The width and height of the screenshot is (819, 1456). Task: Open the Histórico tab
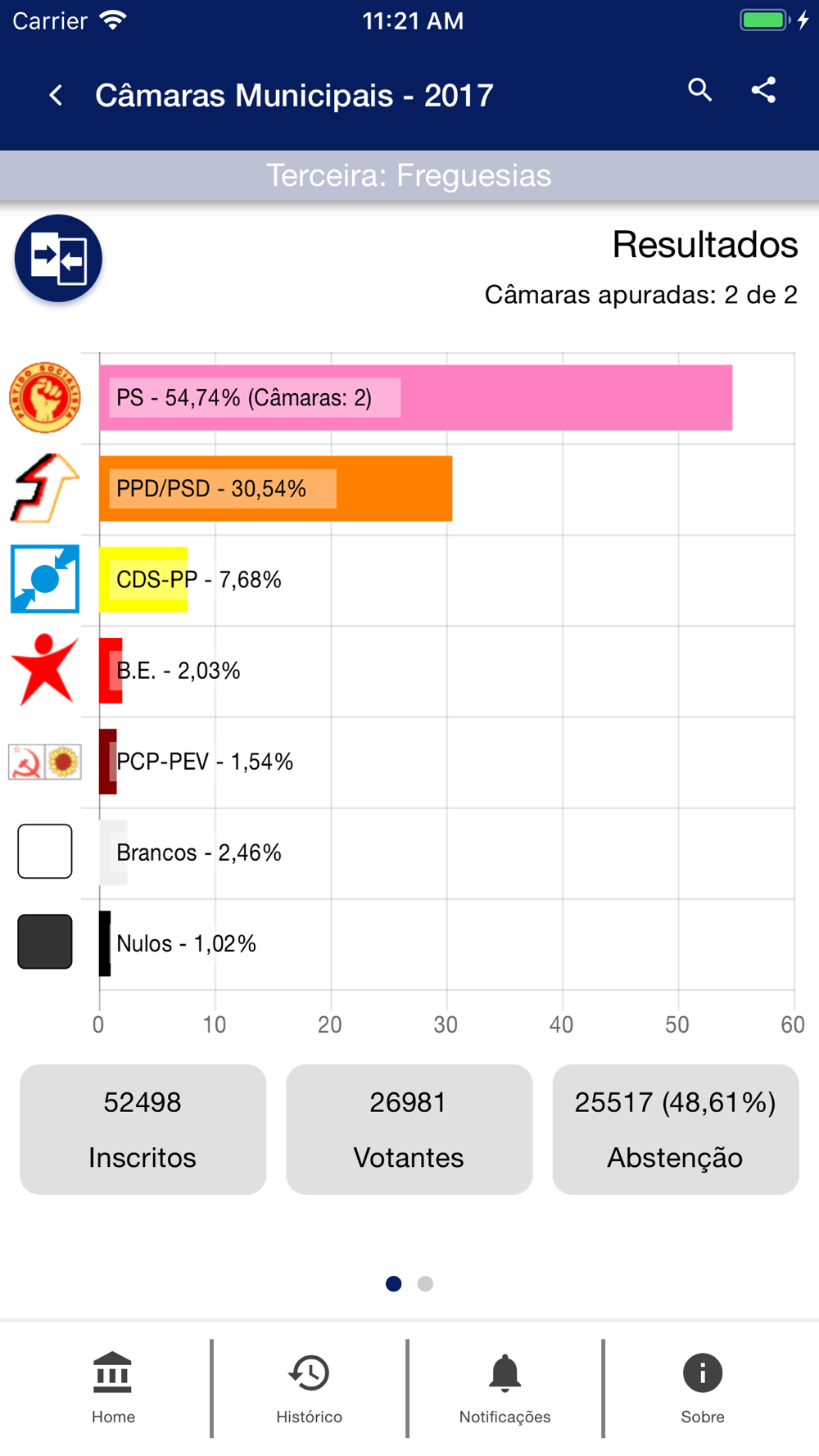(309, 1388)
